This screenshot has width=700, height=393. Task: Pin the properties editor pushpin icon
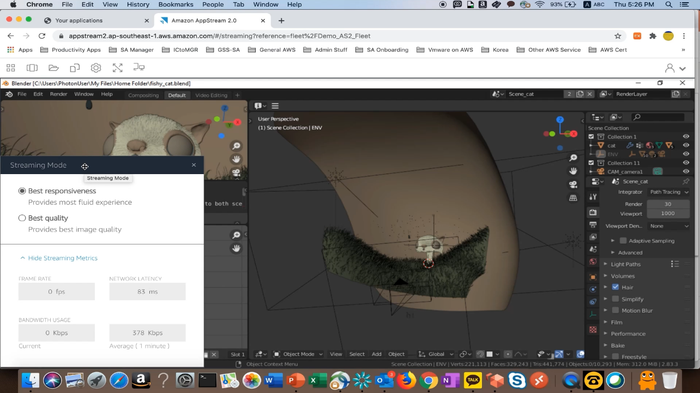click(686, 181)
